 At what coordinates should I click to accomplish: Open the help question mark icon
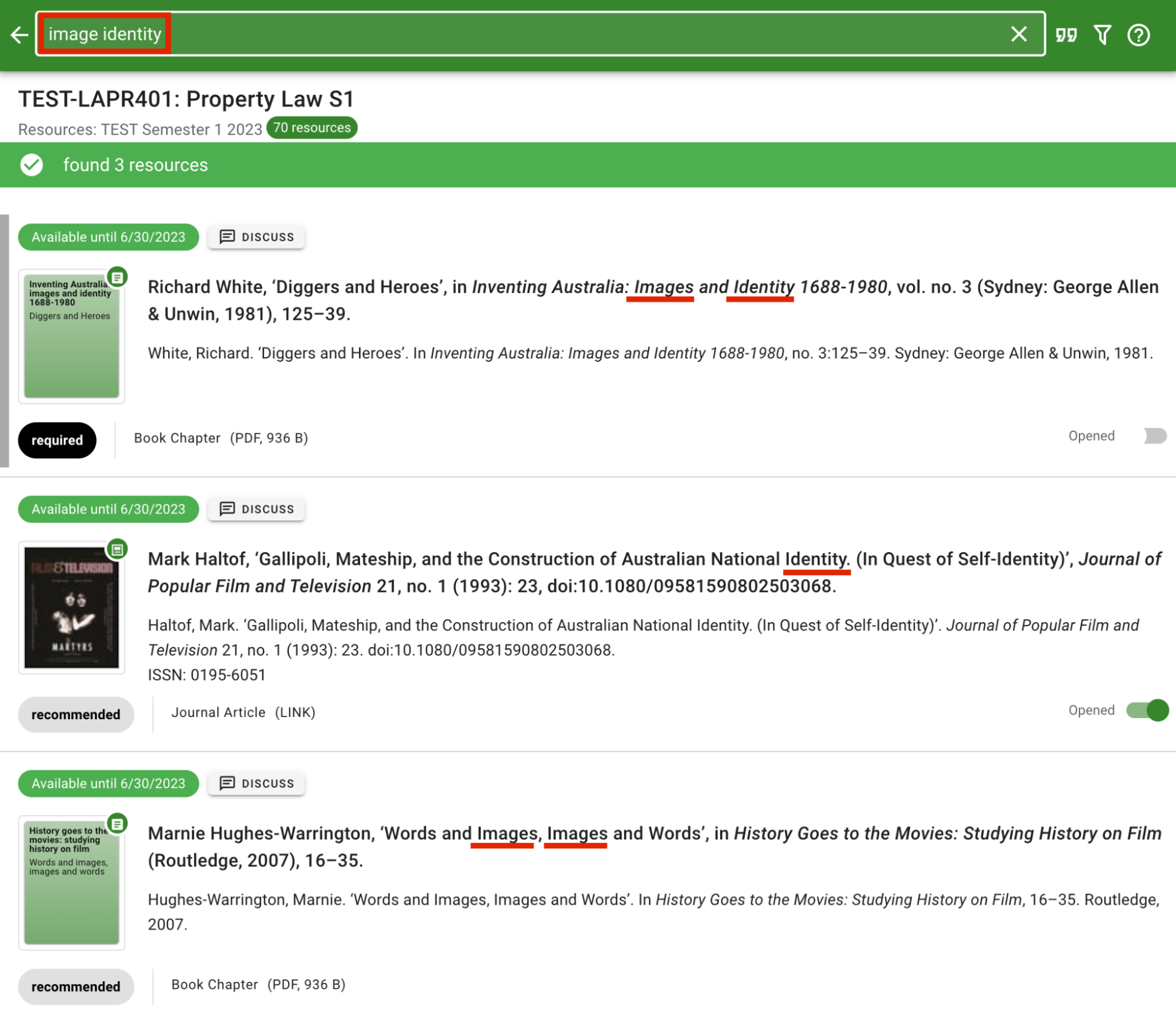click(1138, 35)
